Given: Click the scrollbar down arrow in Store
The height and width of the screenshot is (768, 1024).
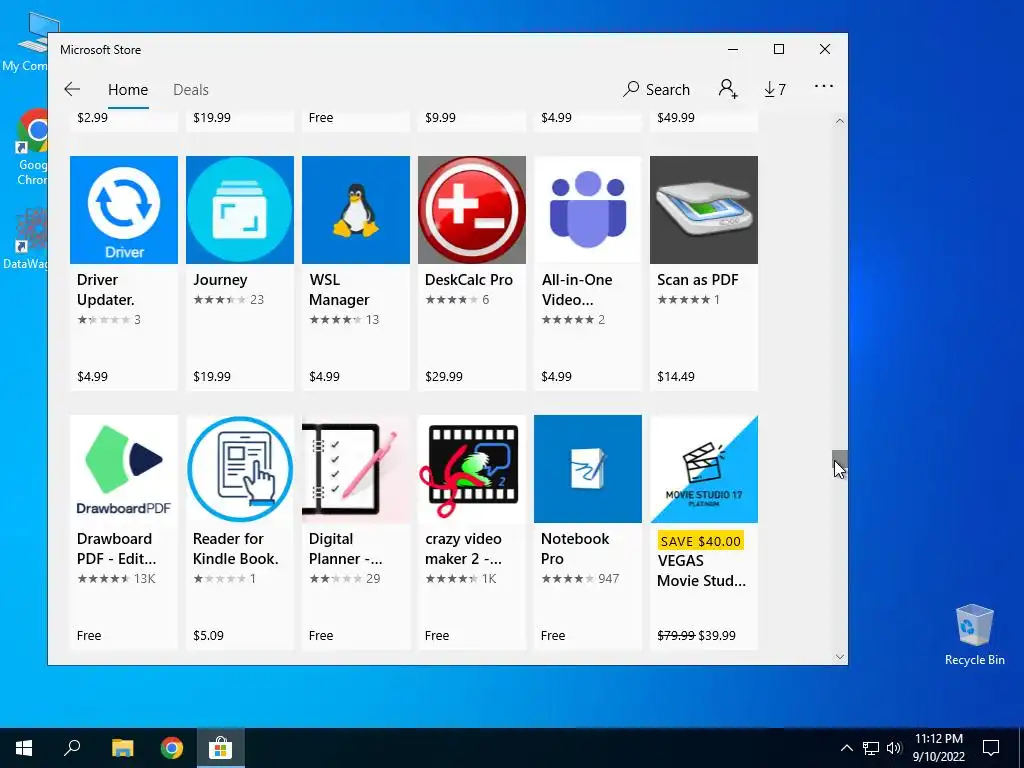Looking at the screenshot, I should [x=840, y=657].
